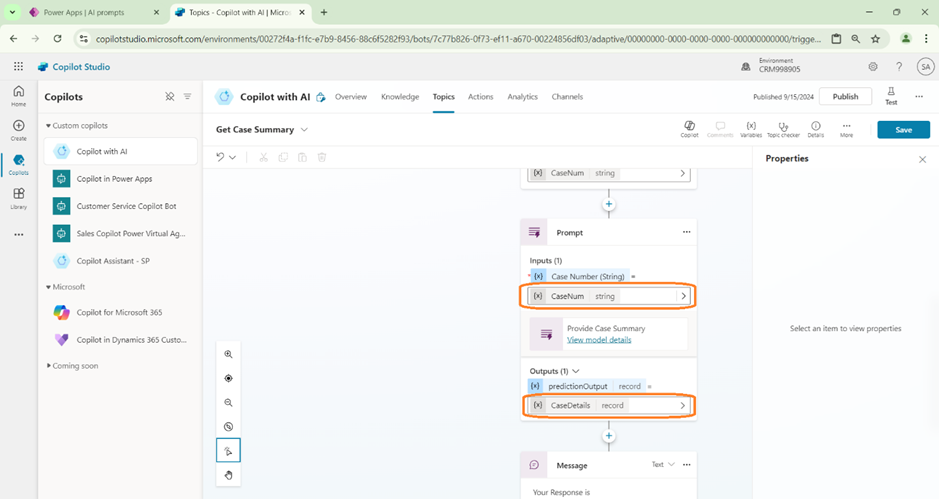
Task: Open topic Details icon
Action: click(x=815, y=128)
